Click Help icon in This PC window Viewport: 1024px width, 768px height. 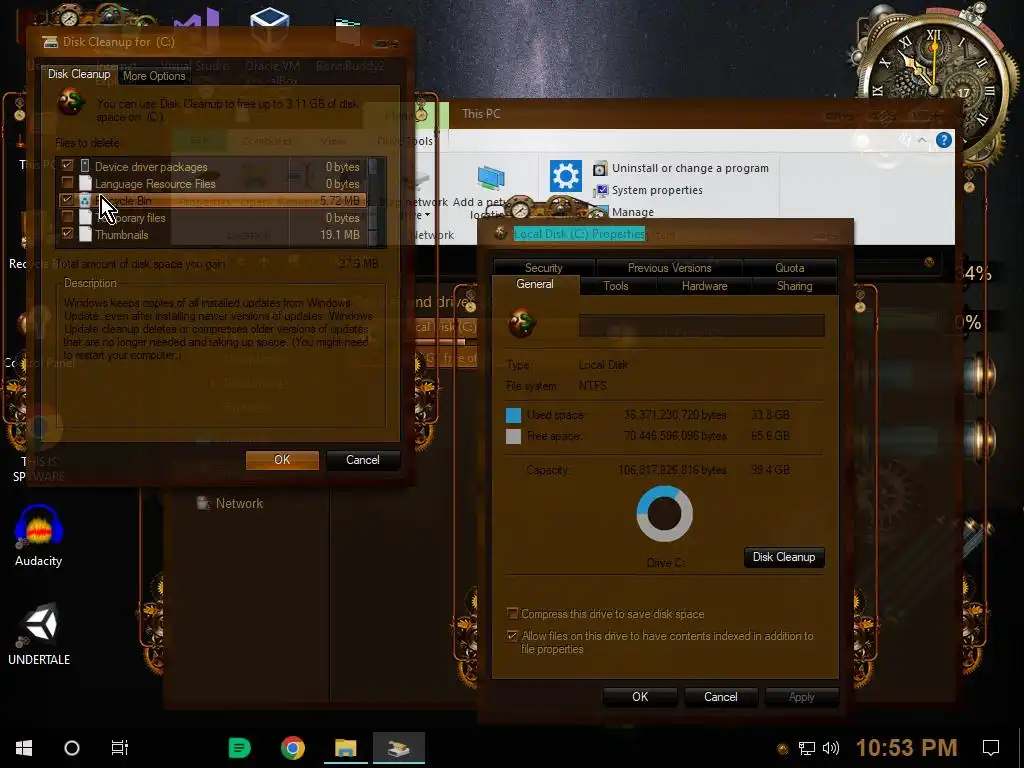tap(944, 140)
